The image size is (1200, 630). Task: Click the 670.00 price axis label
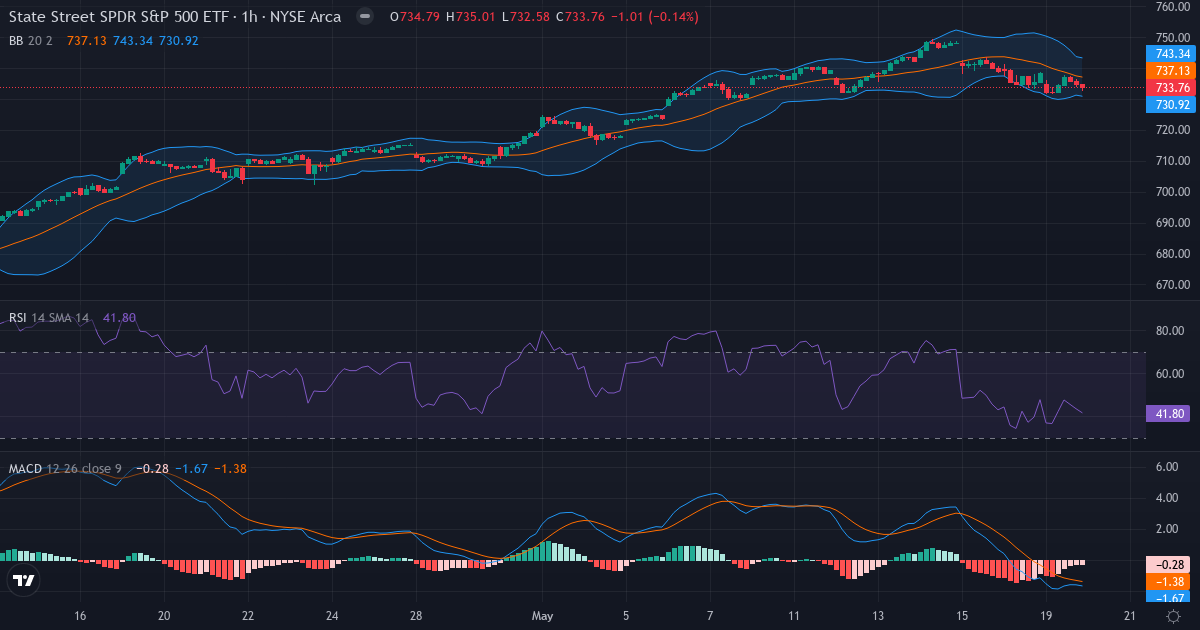tap(1171, 285)
